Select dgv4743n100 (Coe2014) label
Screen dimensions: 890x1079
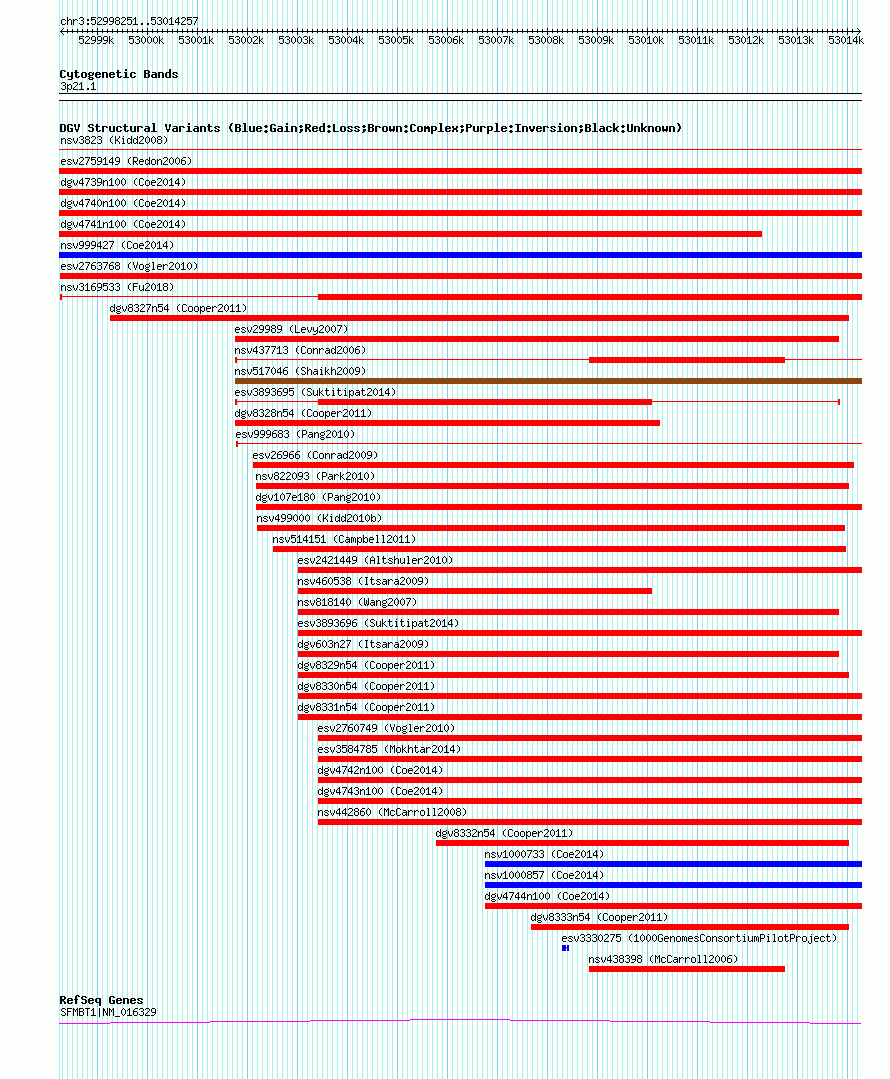click(x=380, y=791)
